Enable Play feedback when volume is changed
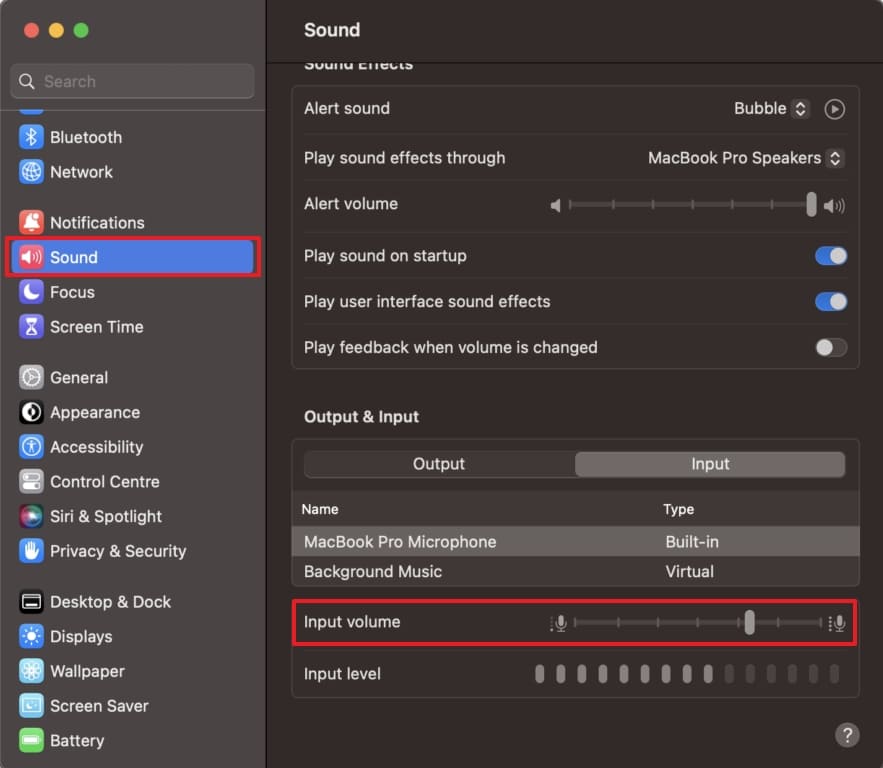Viewport: 883px width, 768px height. coord(831,347)
